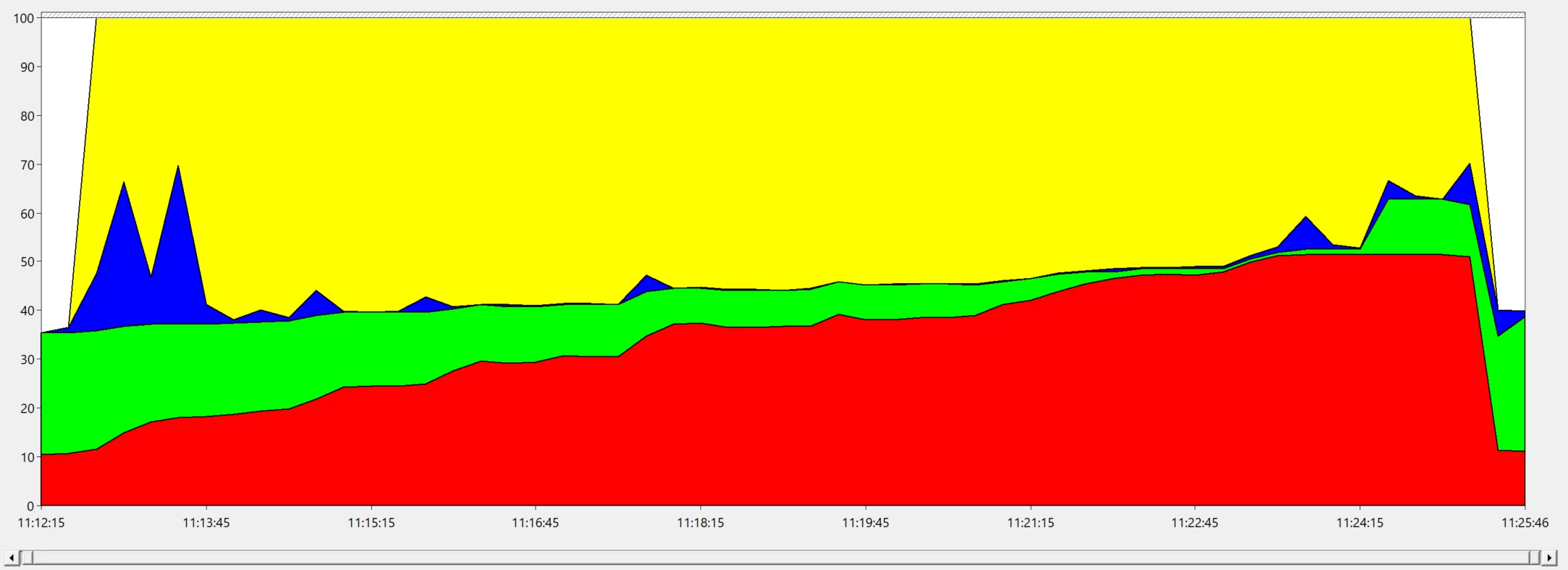Click the 0 value on the vertical axis
This screenshot has height=570, width=1568.
tap(30, 506)
